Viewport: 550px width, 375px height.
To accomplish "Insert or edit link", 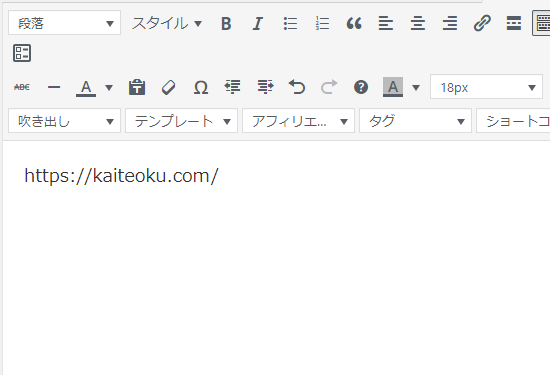I will pyautogui.click(x=482, y=24).
